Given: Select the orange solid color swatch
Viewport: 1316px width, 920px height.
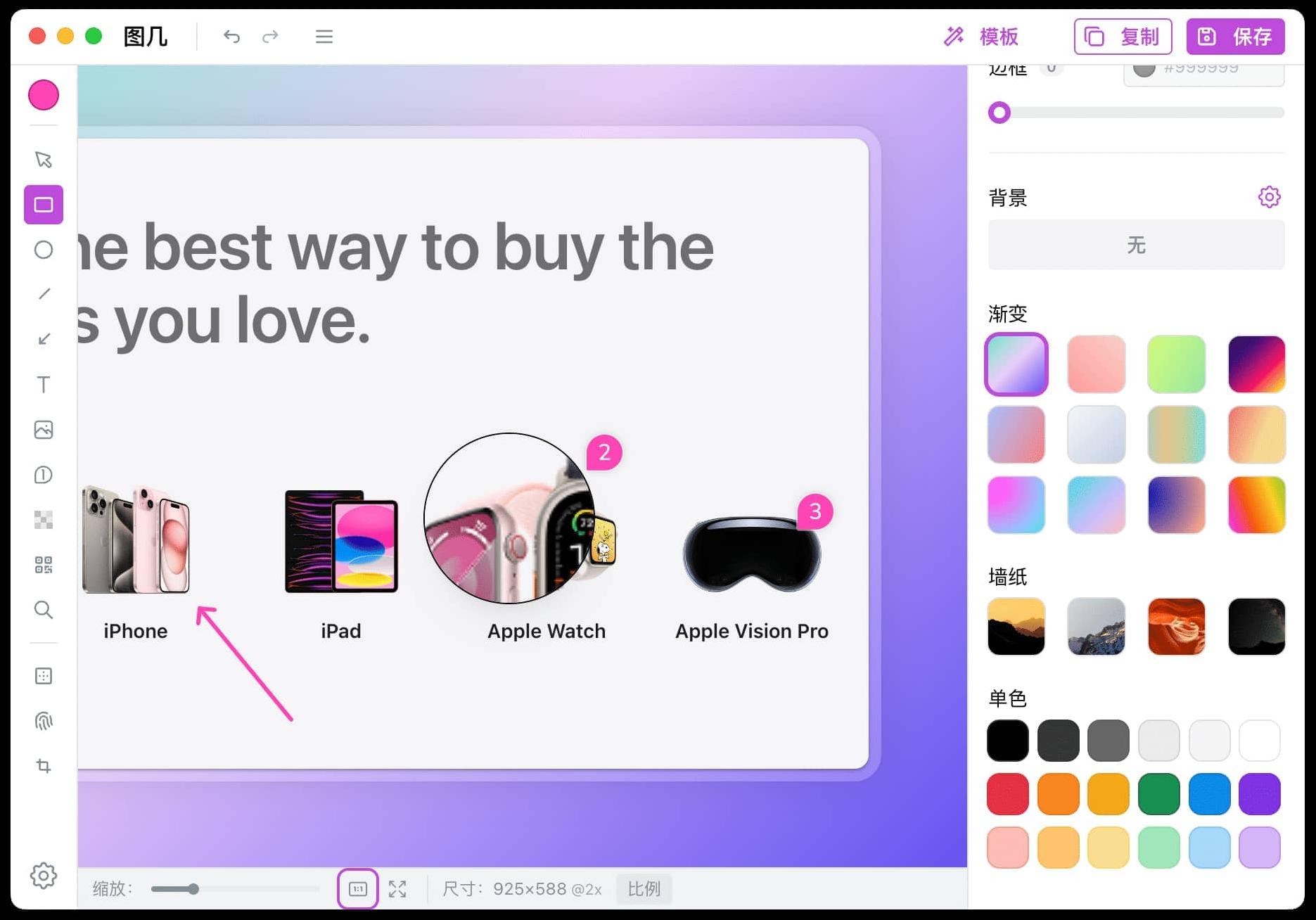Looking at the screenshot, I should pos(1059,794).
